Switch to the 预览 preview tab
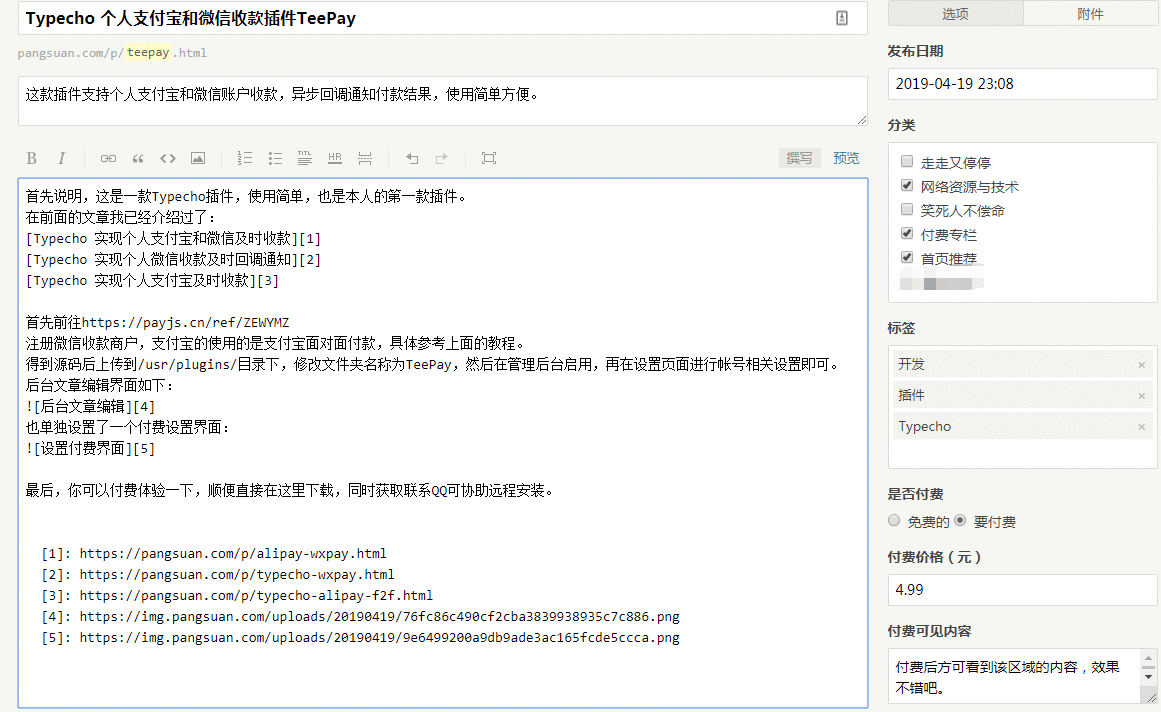1161x712 pixels. (x=846, y=158)
